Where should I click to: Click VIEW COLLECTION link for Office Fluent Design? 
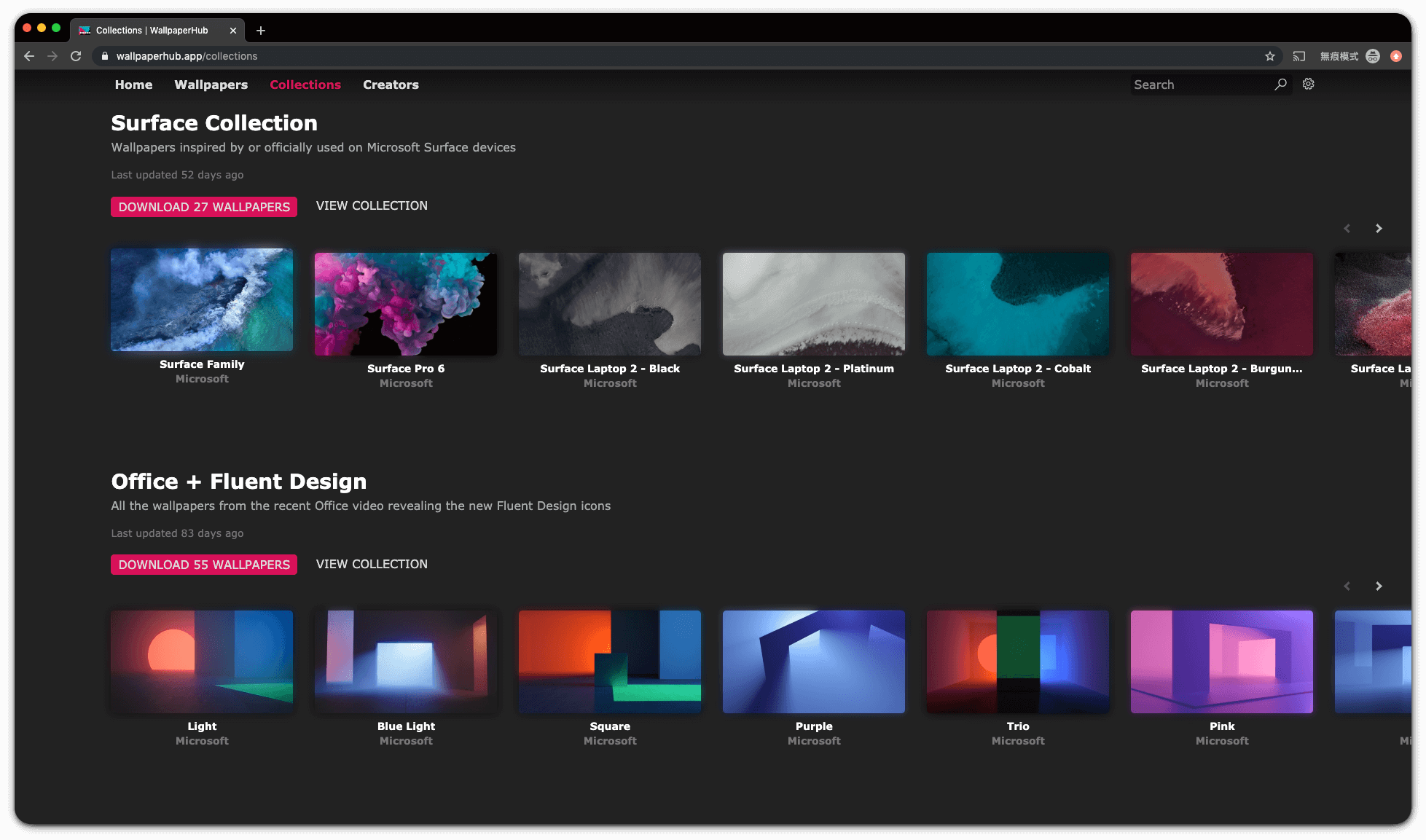pyautogui.click(x=371, y=564)
